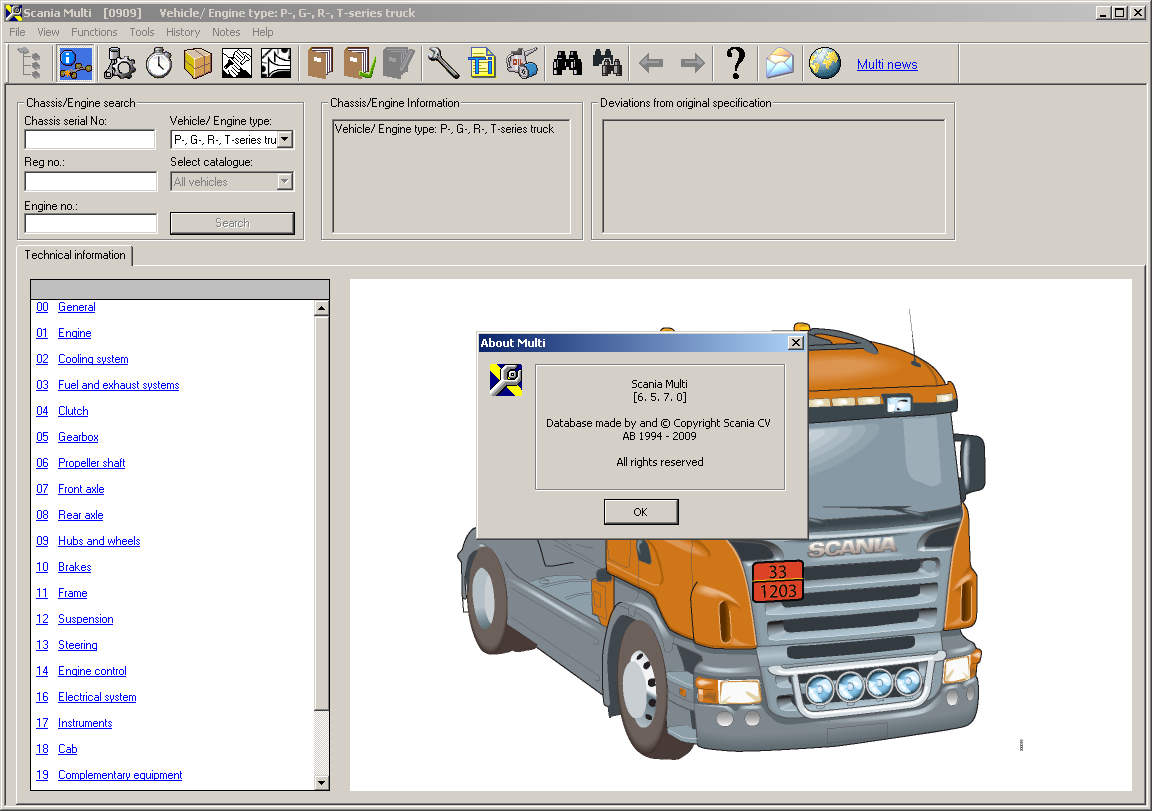
Task: Expand the Select catalogue dropdown
Action: tap(284, 182)
